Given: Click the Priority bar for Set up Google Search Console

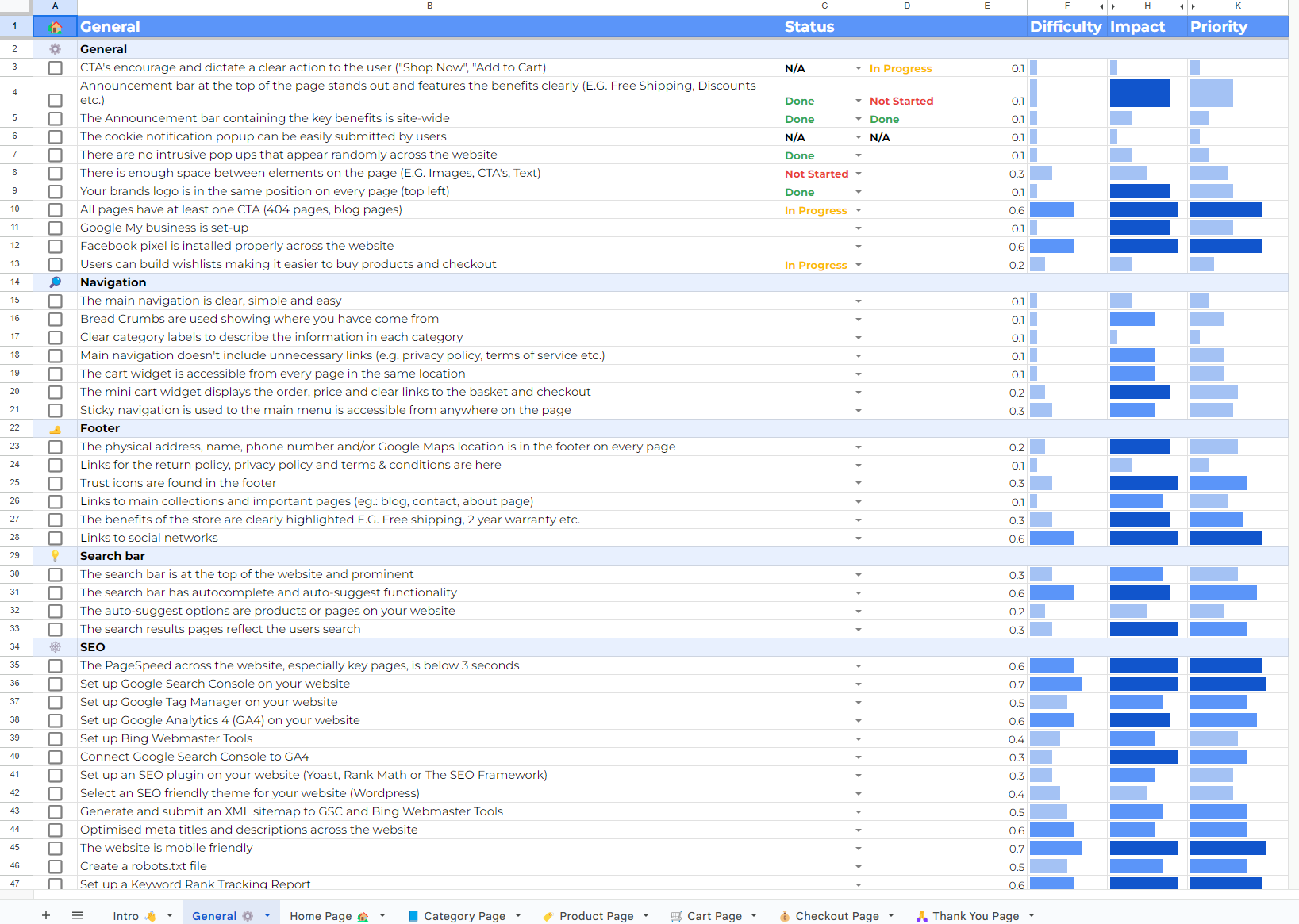Looking at the screenshot, I should (x=1228, y=684).
